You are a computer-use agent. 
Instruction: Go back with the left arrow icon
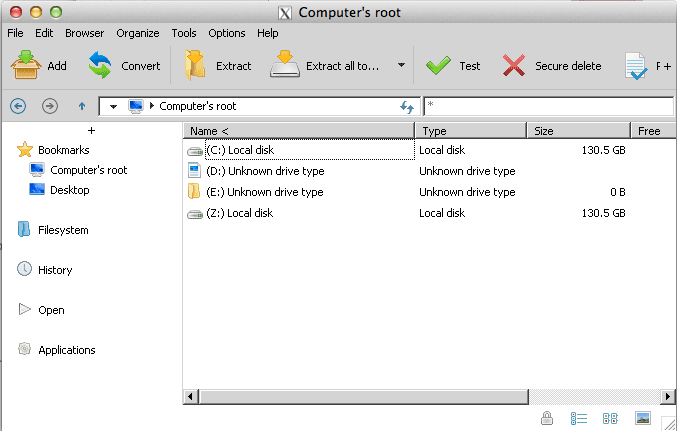[x=18, y=106]
